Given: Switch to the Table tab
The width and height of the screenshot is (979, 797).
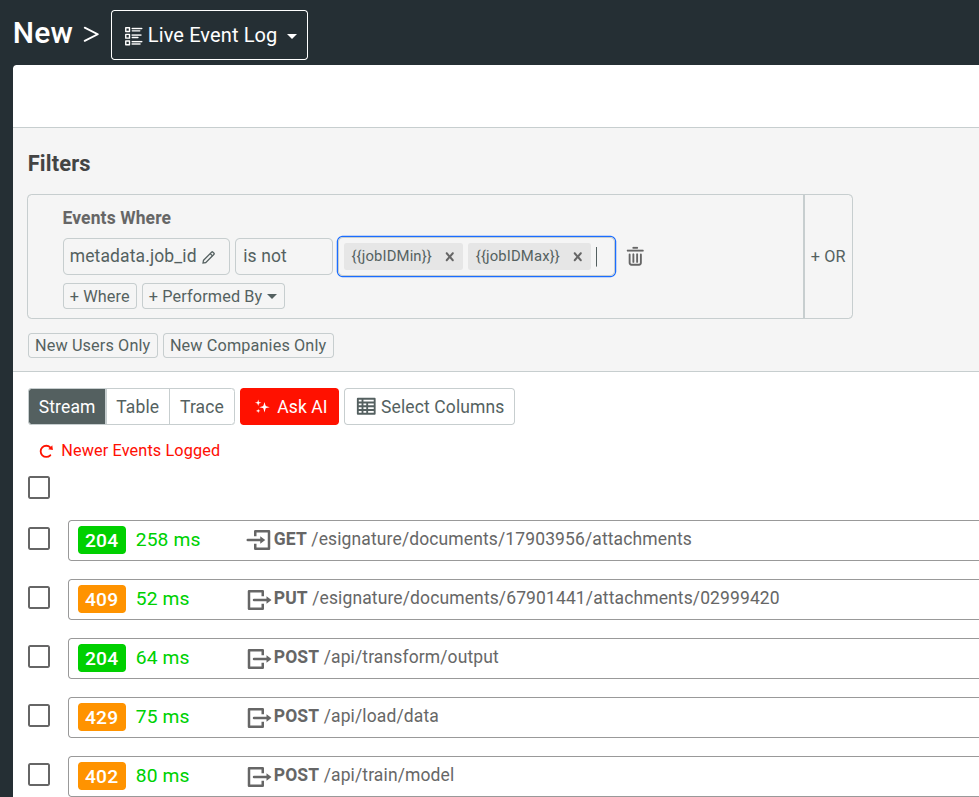Looking at the screenshot, I should [x=137, y=406].
